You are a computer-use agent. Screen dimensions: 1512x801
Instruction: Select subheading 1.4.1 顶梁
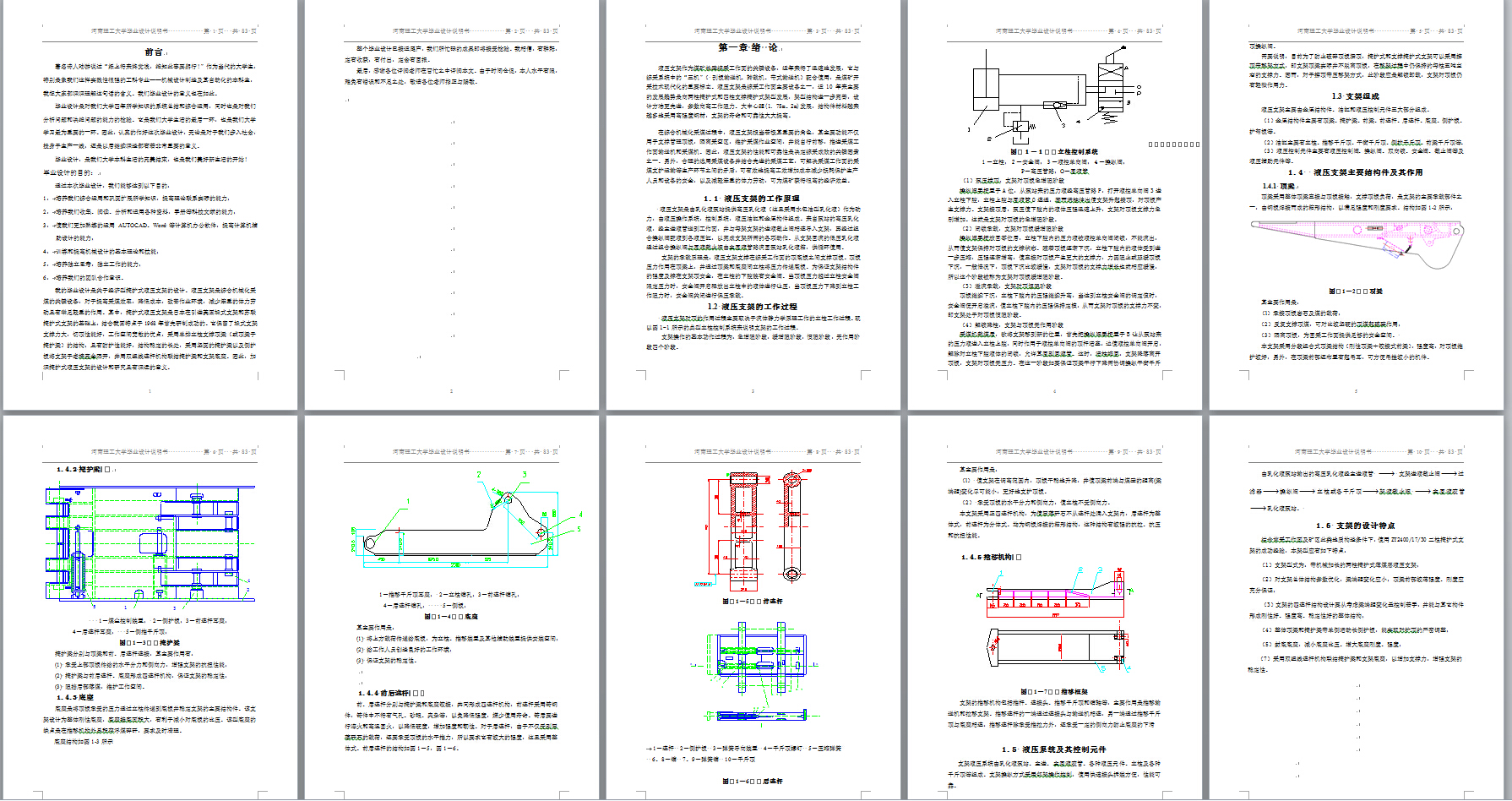tap(1279, 186)
